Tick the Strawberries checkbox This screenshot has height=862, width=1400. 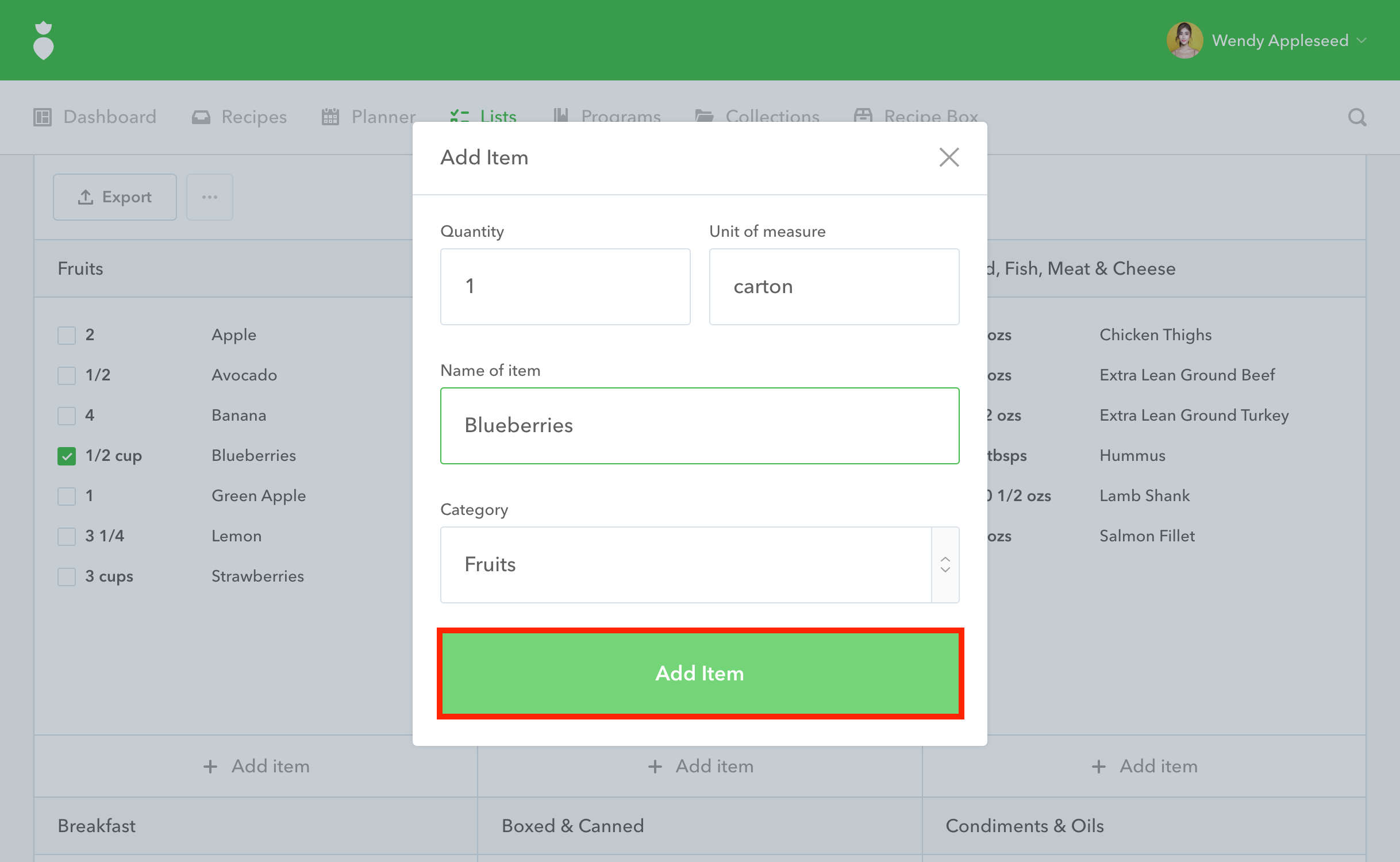[x=67, y=577]
